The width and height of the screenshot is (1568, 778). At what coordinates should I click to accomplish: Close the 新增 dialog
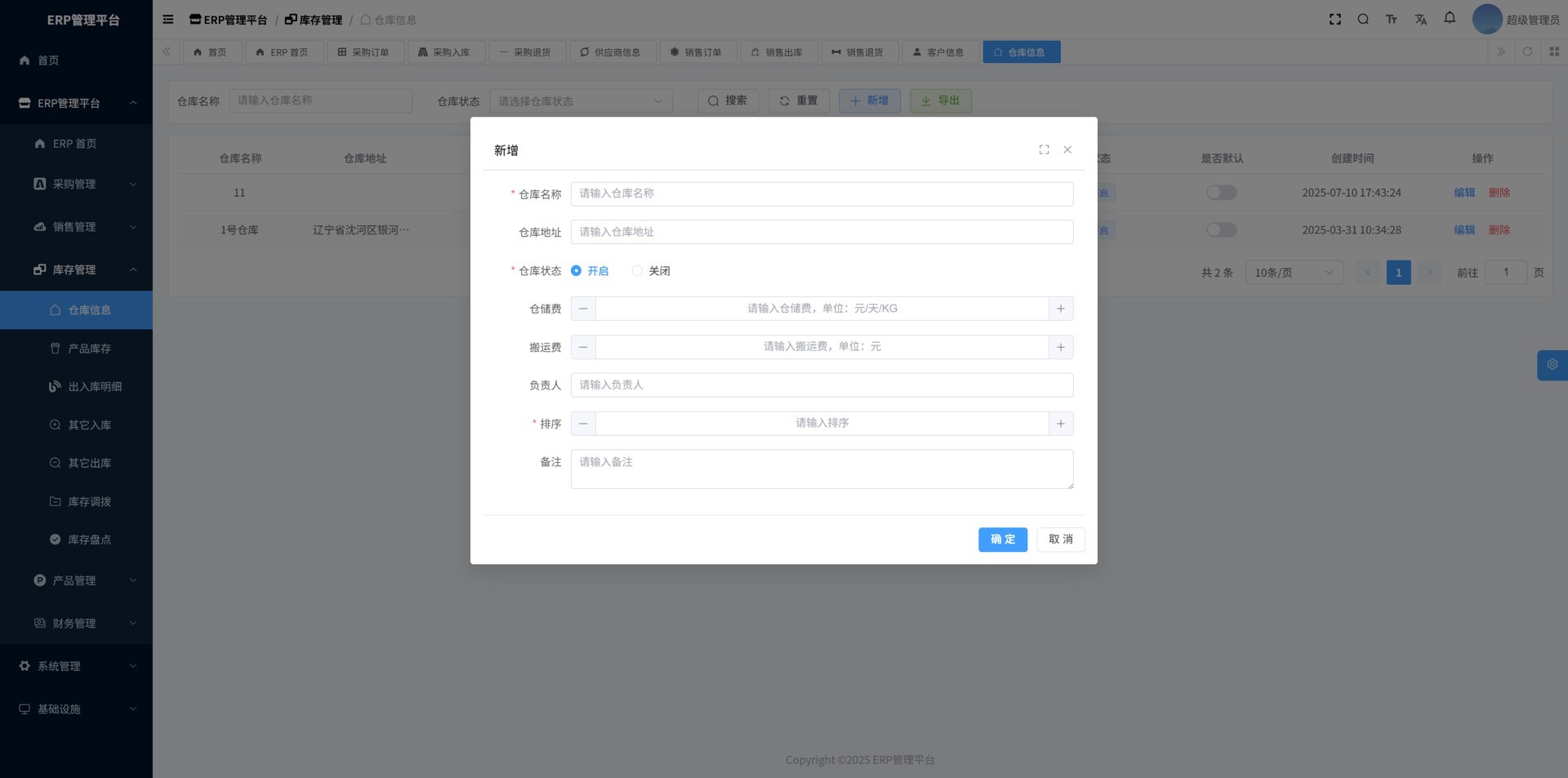pos(1067,149)
